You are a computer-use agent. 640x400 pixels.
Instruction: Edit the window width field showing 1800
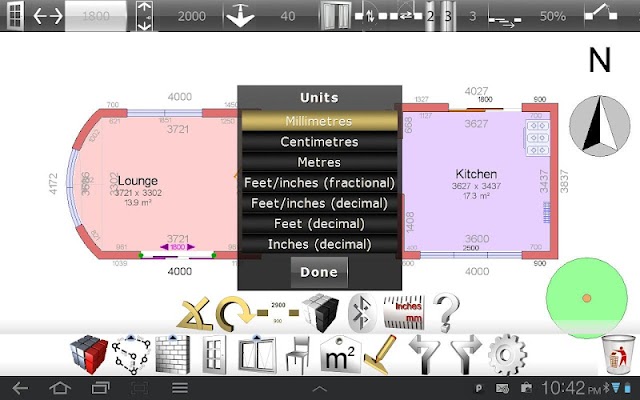96,16
